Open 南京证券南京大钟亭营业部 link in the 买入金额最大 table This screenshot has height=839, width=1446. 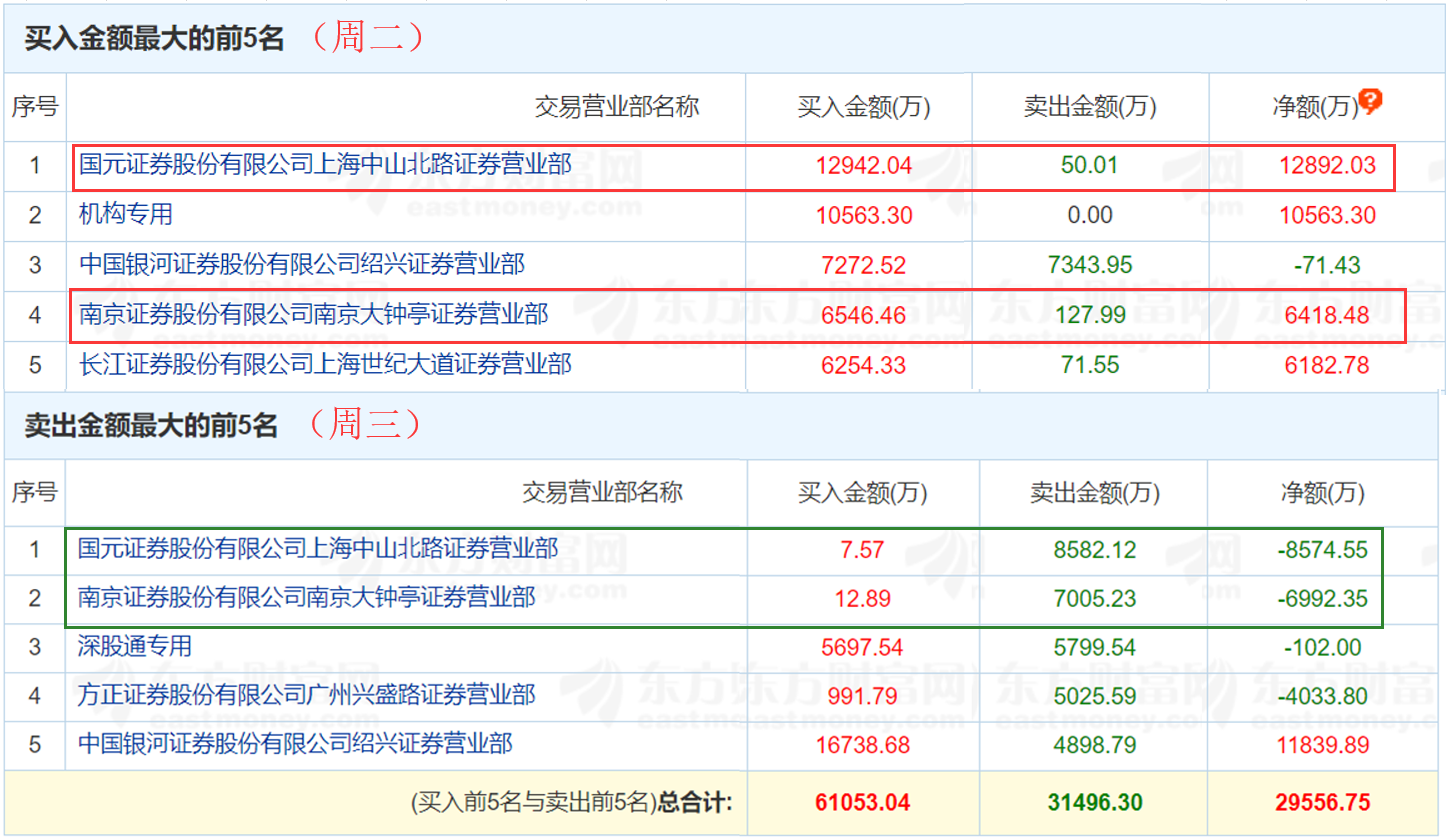314,315
